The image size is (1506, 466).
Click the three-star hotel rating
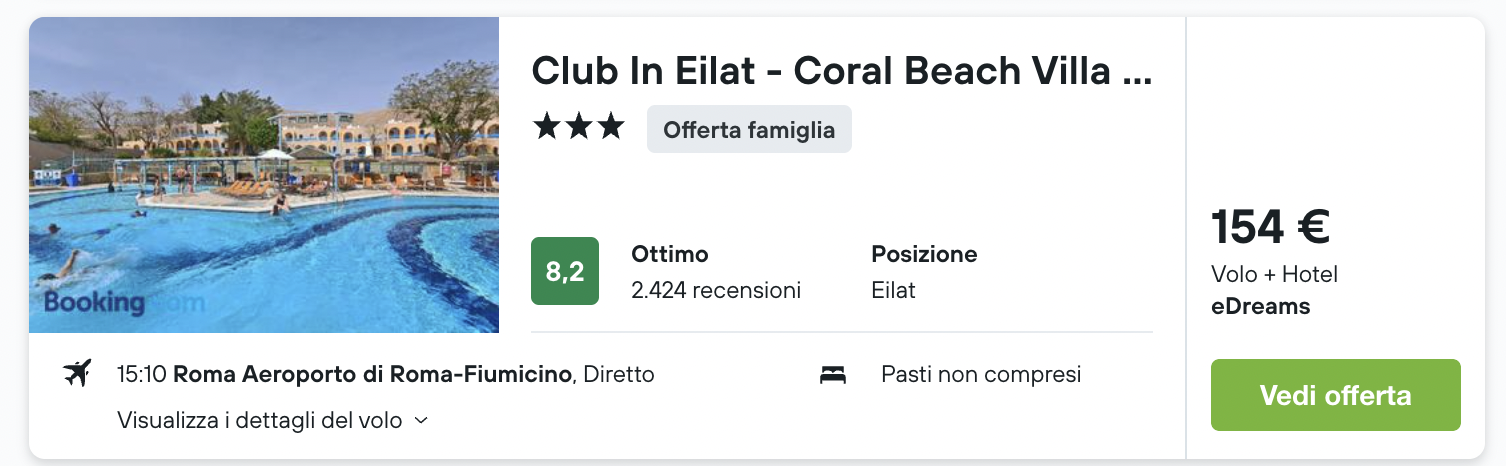tap(578, 127)
